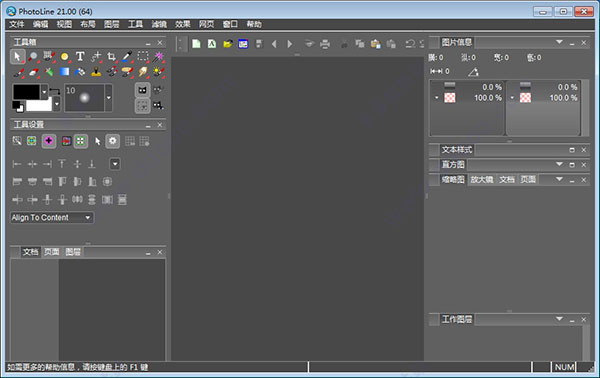Select the yellow circle shape tool
The image size is (600, 378).
[x=65, y=57]
